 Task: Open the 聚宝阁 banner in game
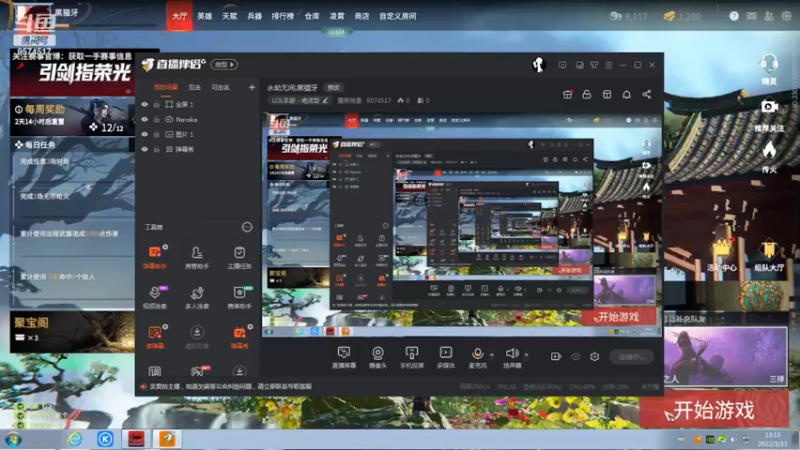tap(72, 332)
